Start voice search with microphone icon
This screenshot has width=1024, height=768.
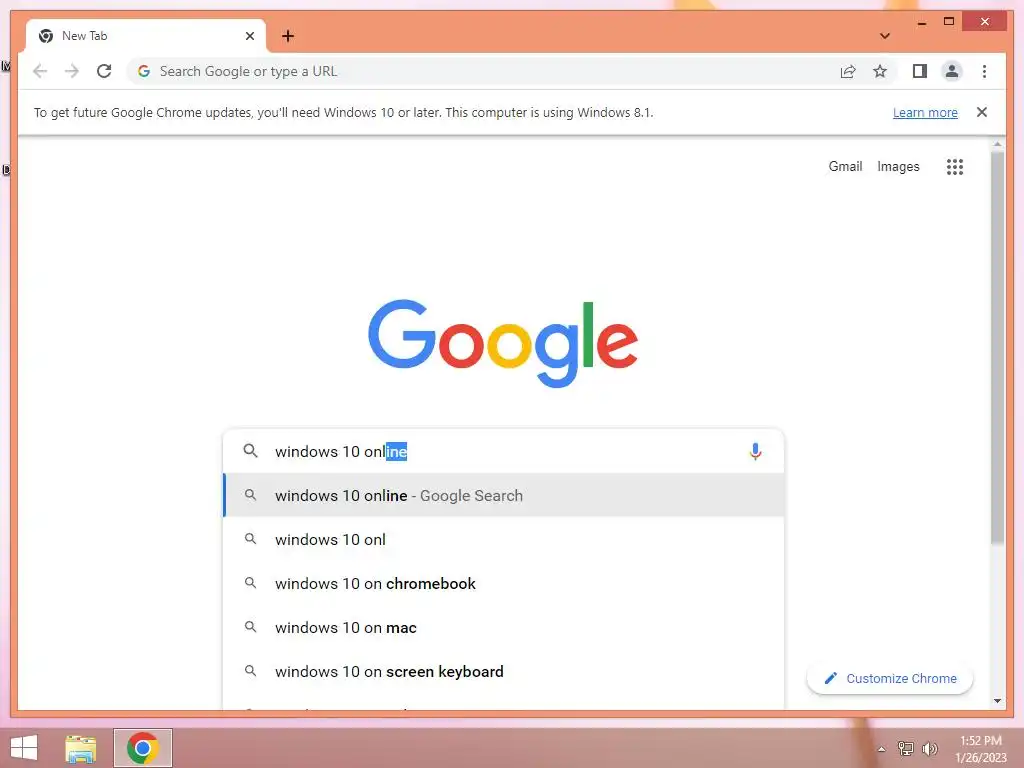(756, 451)
